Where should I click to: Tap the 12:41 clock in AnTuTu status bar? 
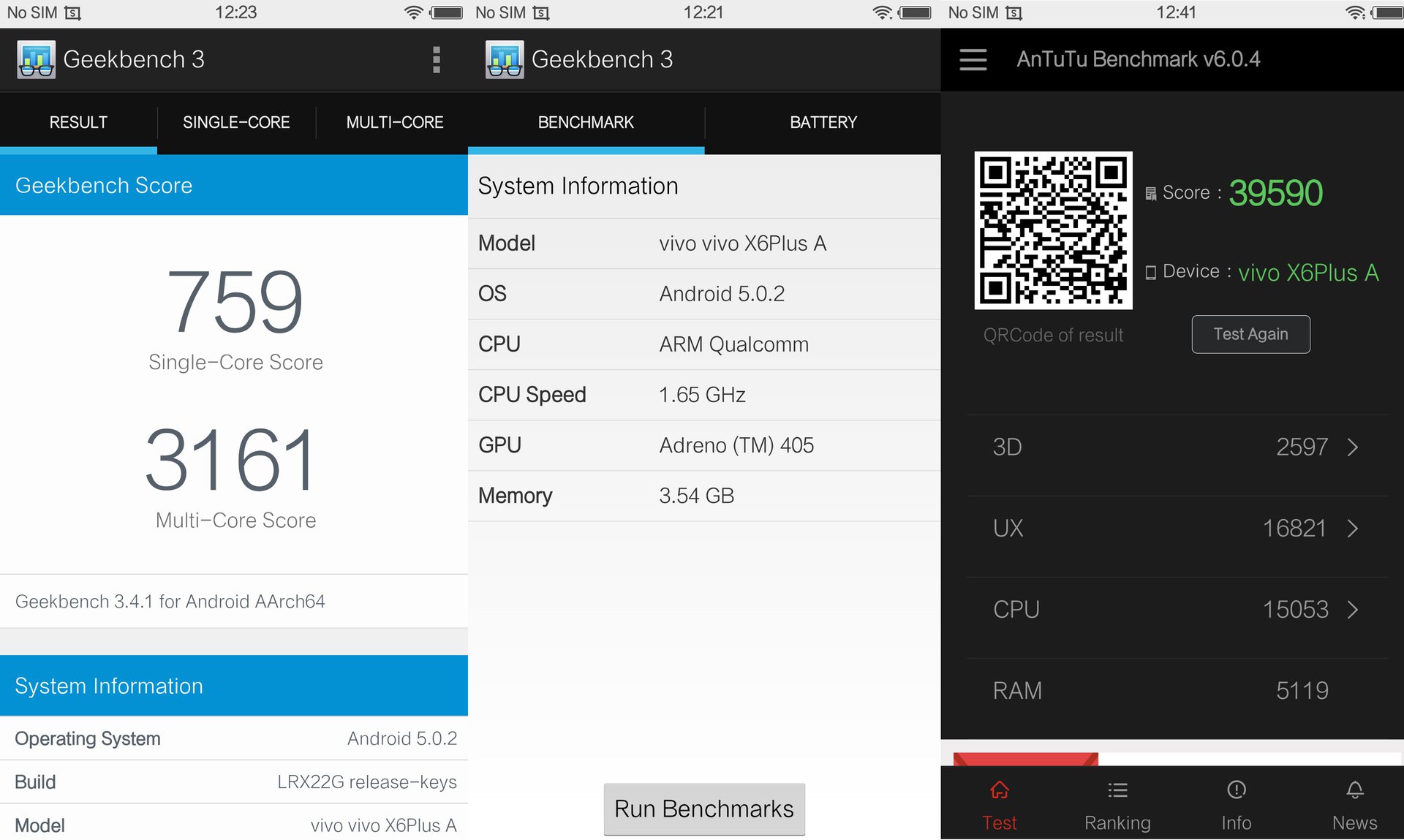(x=1176, y=12)
